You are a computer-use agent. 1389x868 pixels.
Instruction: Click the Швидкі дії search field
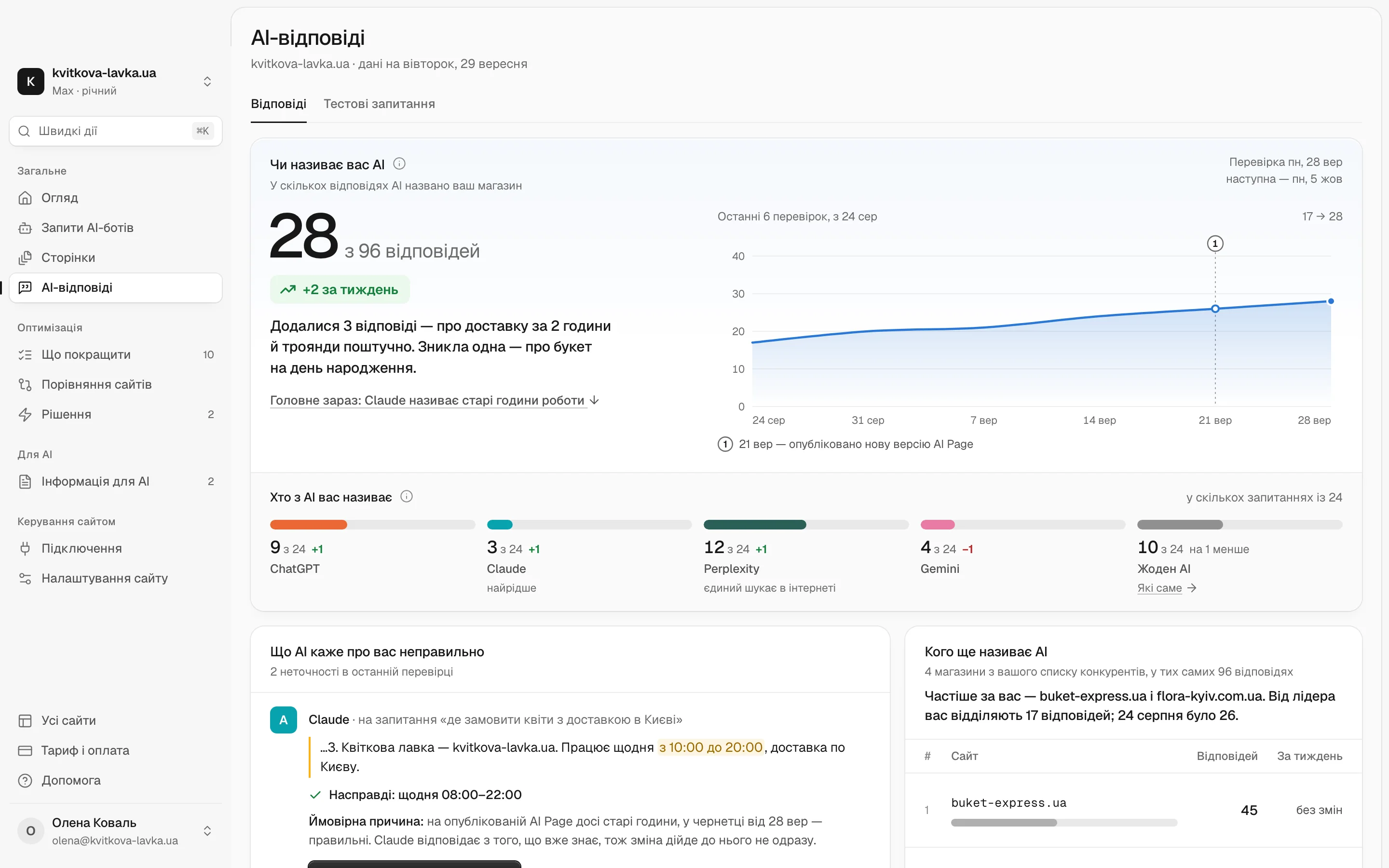(116, 131)
